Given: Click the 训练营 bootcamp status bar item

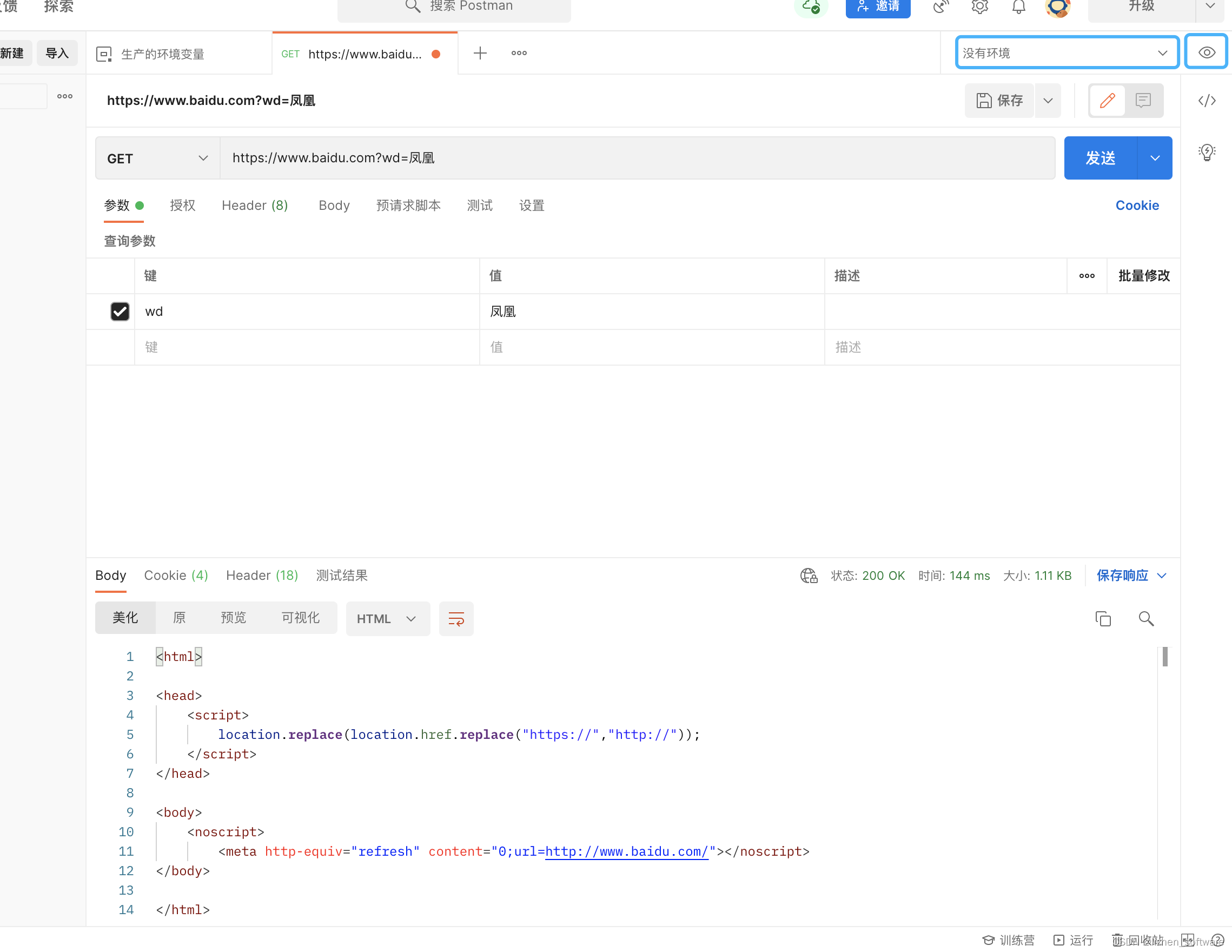Looking at the screenshot, I should point(1008,940).
